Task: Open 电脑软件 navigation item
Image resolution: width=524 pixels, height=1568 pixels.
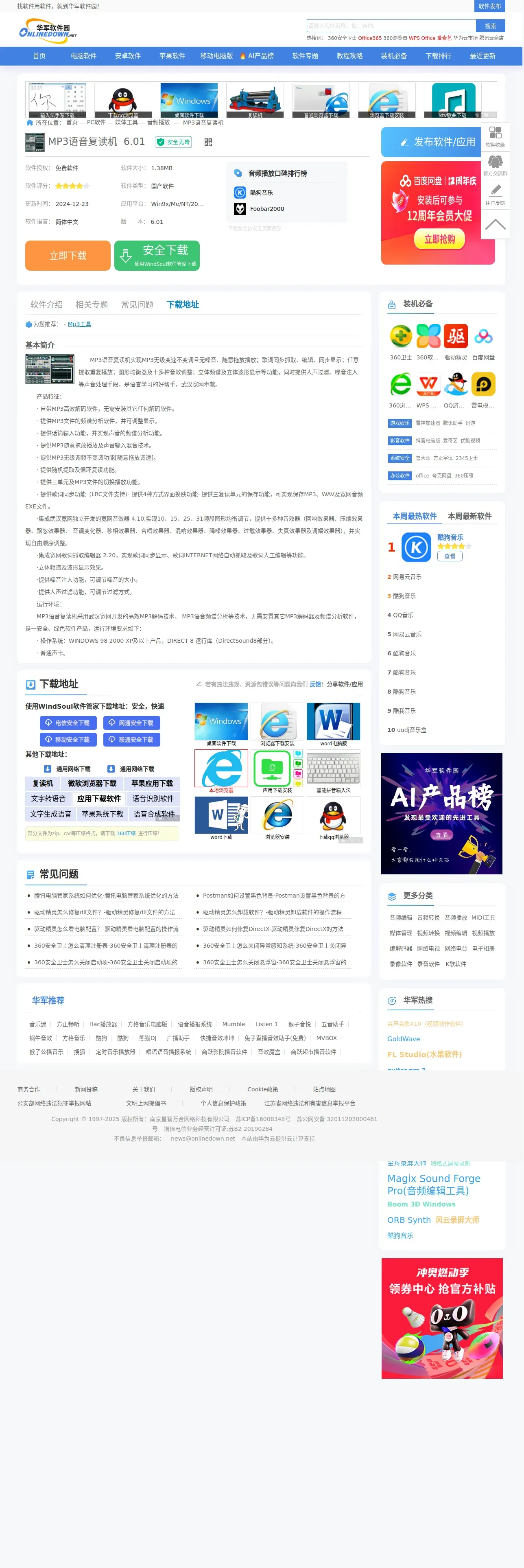Action: [x=83, y=56]
